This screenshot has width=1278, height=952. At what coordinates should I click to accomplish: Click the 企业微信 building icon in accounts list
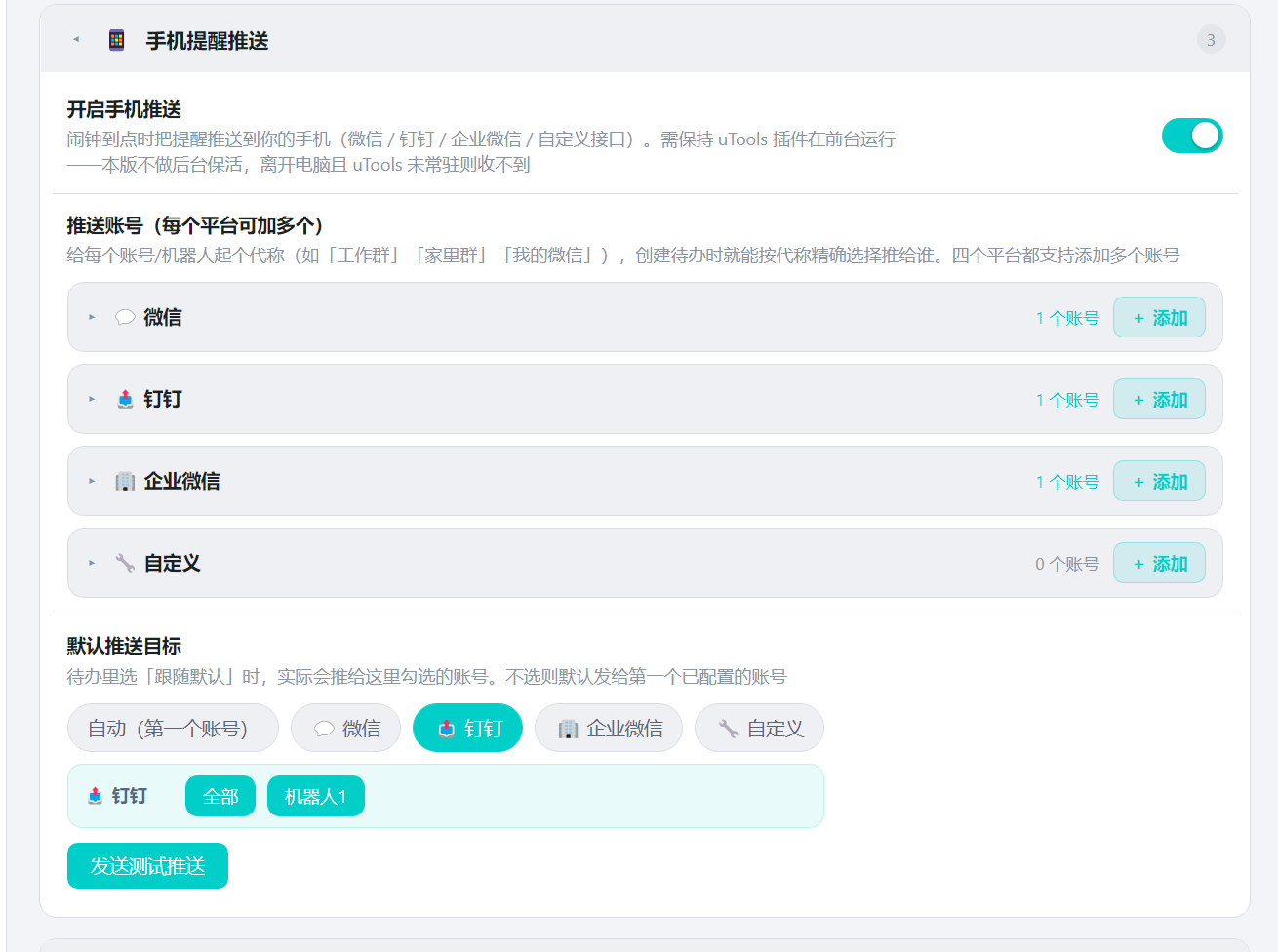125,481
